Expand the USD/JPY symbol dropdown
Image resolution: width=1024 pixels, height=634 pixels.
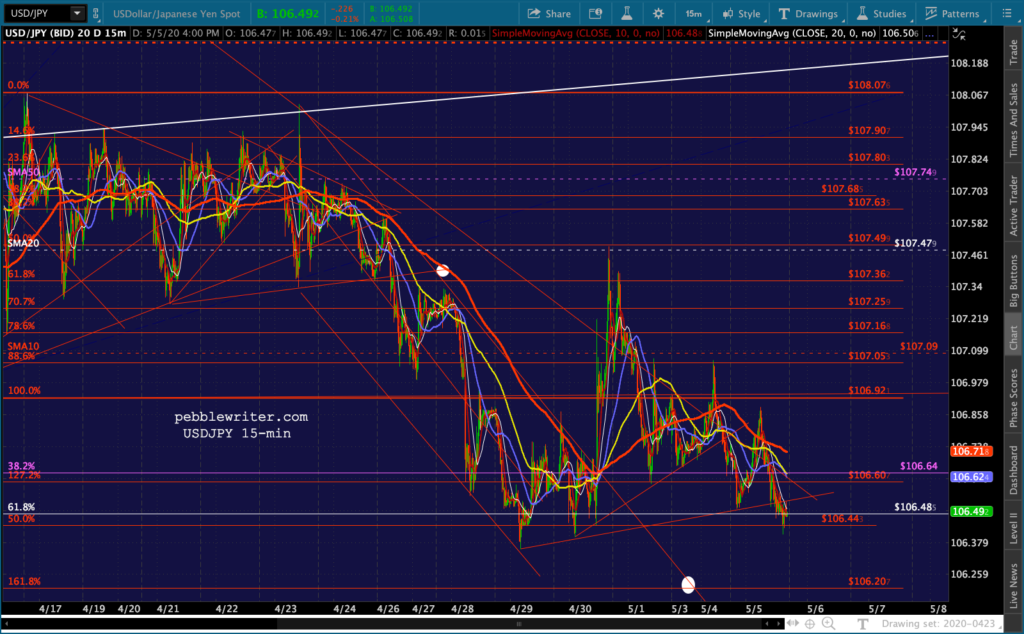(77, 13)
